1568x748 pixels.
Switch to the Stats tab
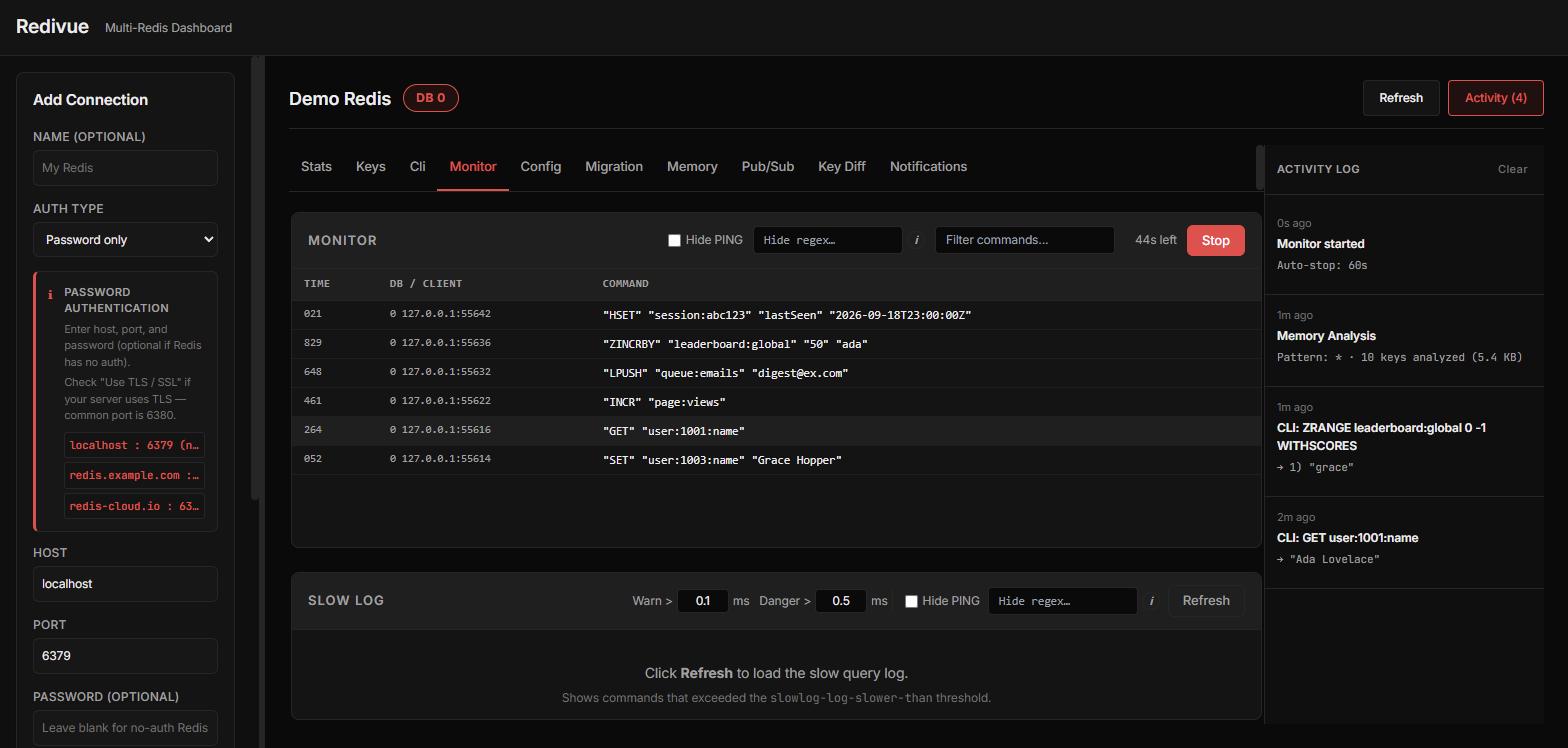(x=316, y=167)
